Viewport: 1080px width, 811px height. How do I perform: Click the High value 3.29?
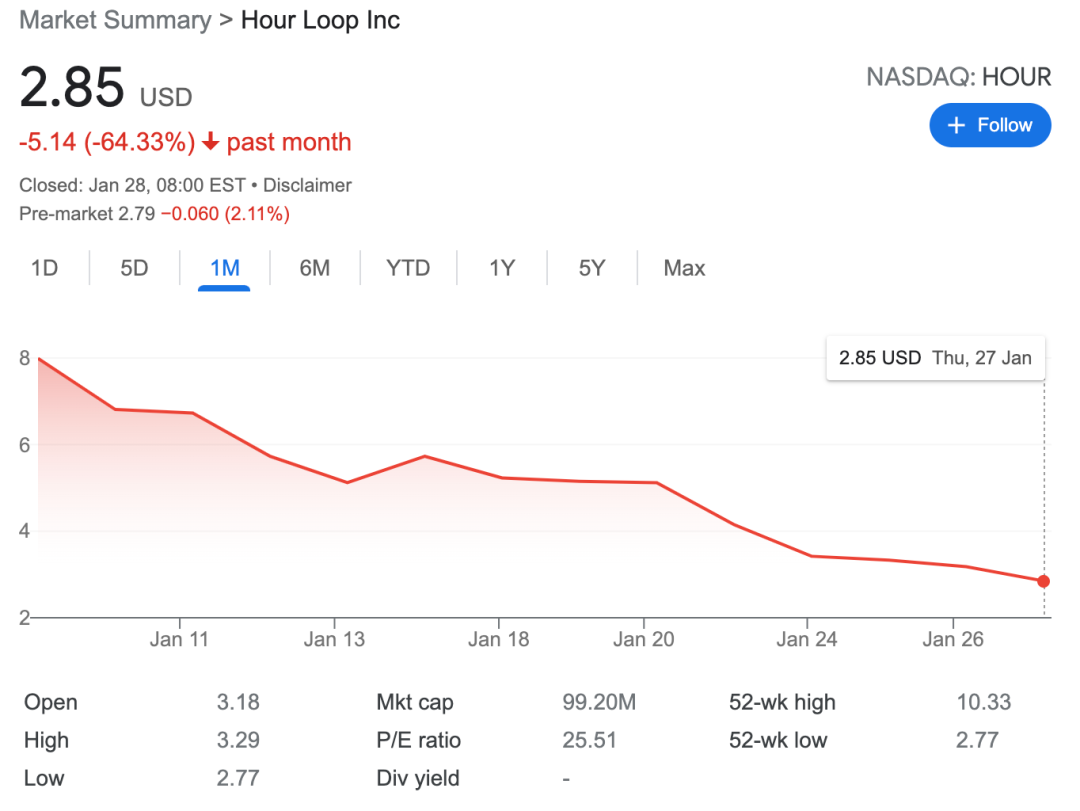tap(238, 740)
